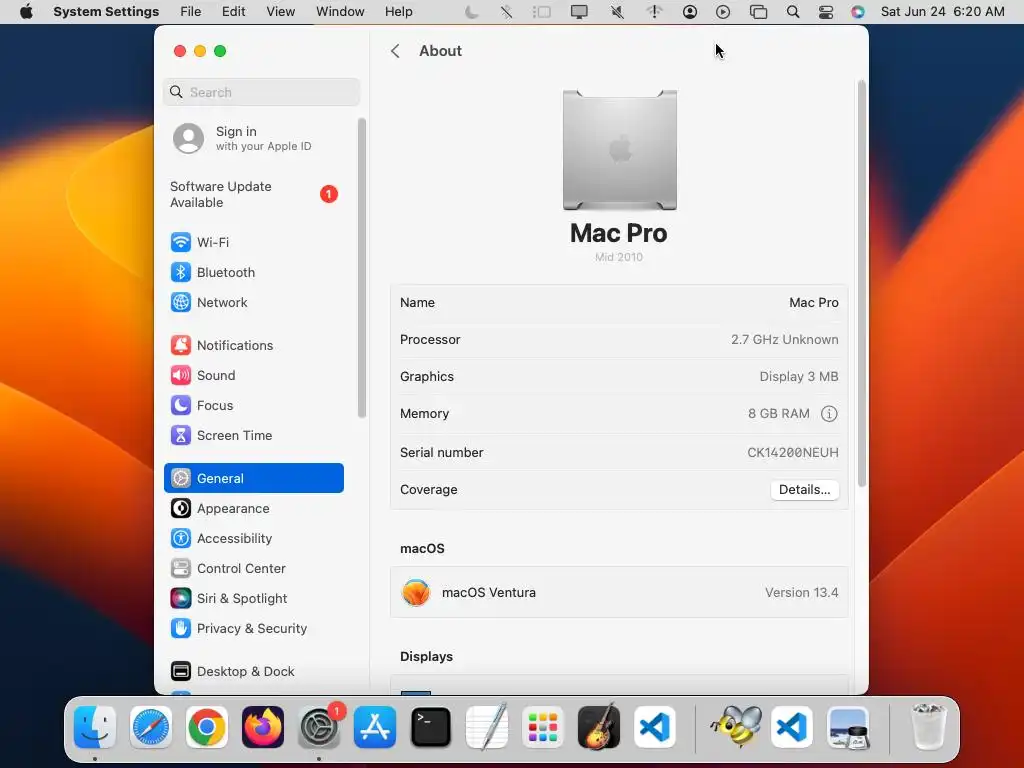Launch Google Chrome from the Dock

[207, 727]
